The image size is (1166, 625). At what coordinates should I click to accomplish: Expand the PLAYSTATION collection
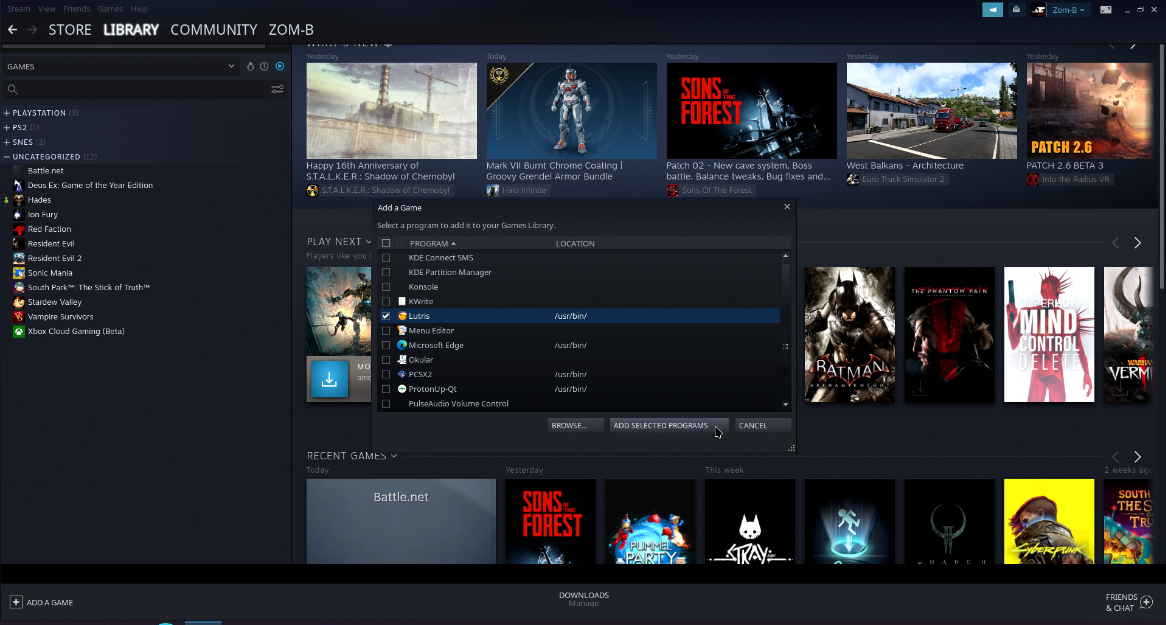click(x=7, y=113)
